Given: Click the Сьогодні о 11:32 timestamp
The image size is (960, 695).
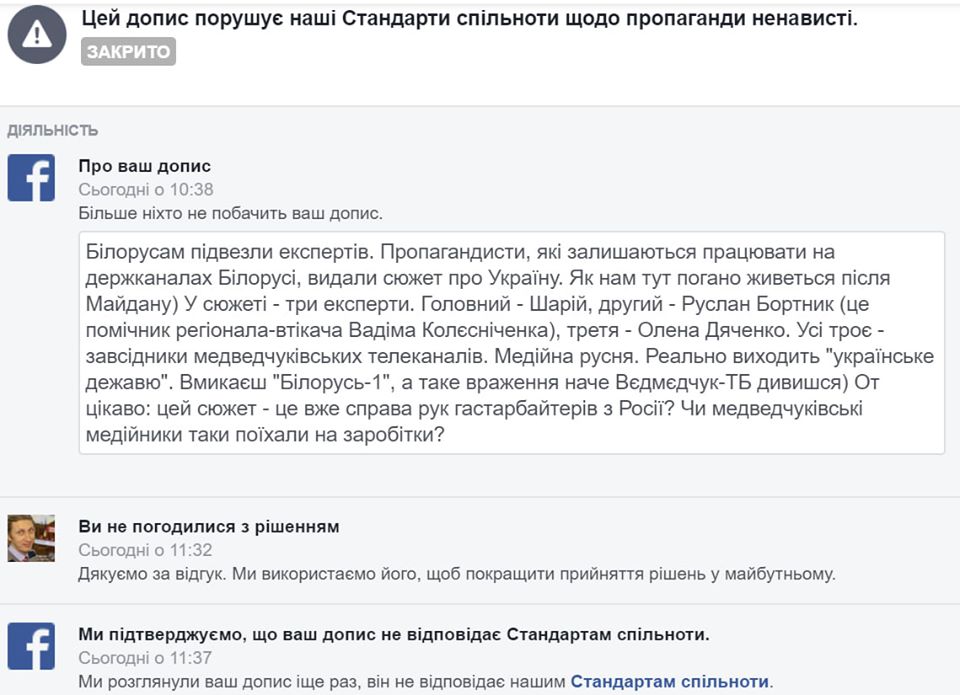Looking at the screenshot, I should pyautogui.click(x=145, y=550).
